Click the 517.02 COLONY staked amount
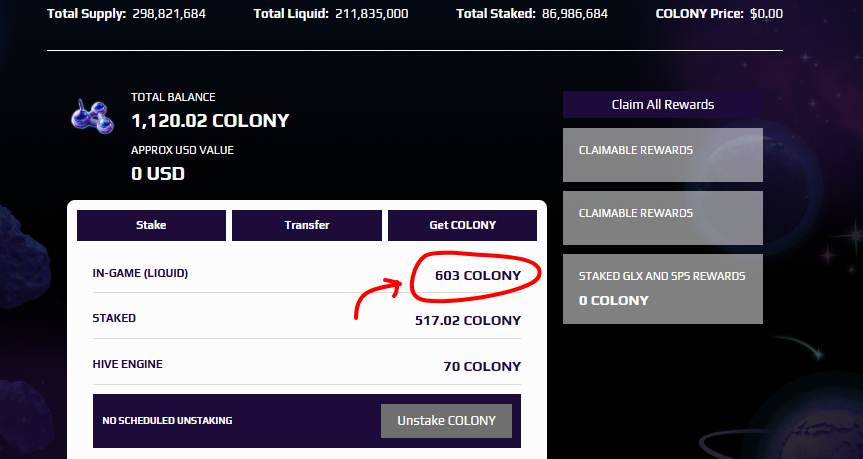The image size is (863, 459). [x=468, y=320]
